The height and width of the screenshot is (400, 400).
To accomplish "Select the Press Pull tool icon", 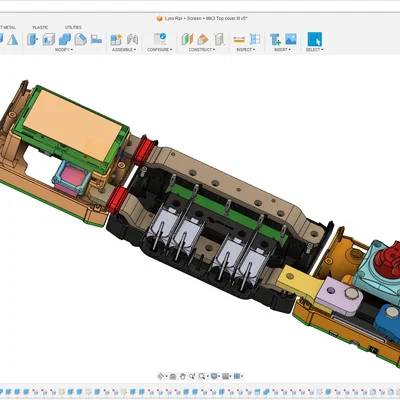I will (32, 39).
